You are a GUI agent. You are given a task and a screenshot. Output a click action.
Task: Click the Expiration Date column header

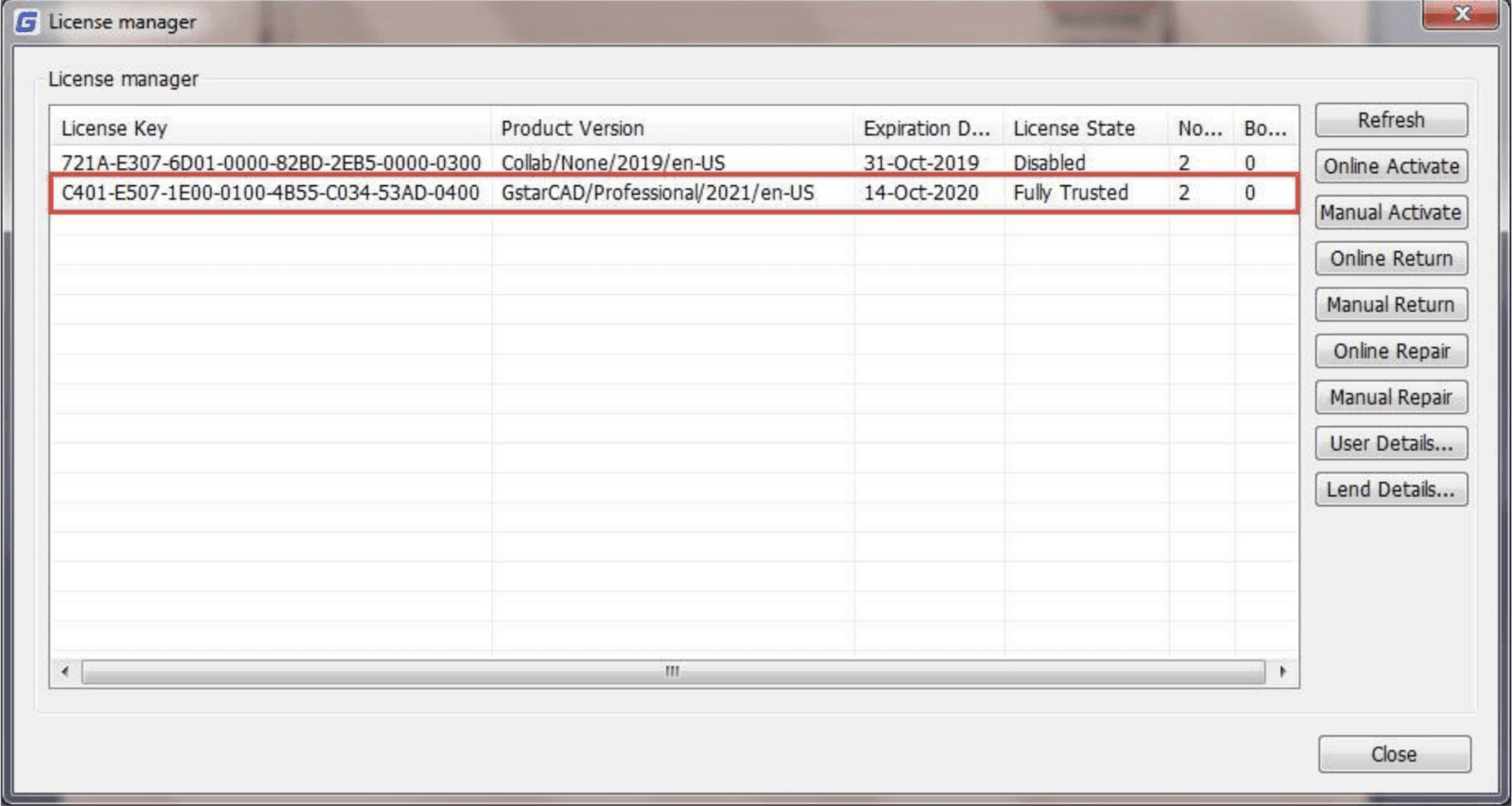928,129
